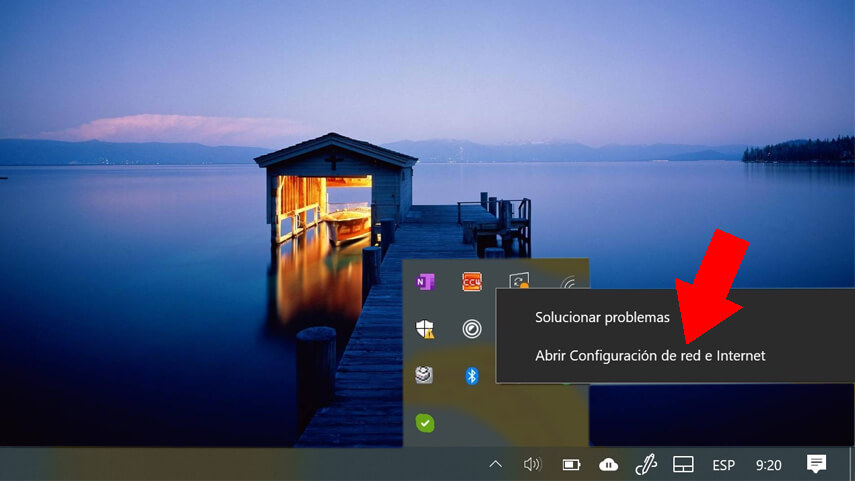Screen dimensions: 855x481
Task: Click the sync monitor tray icon
Action: (519, 281)
